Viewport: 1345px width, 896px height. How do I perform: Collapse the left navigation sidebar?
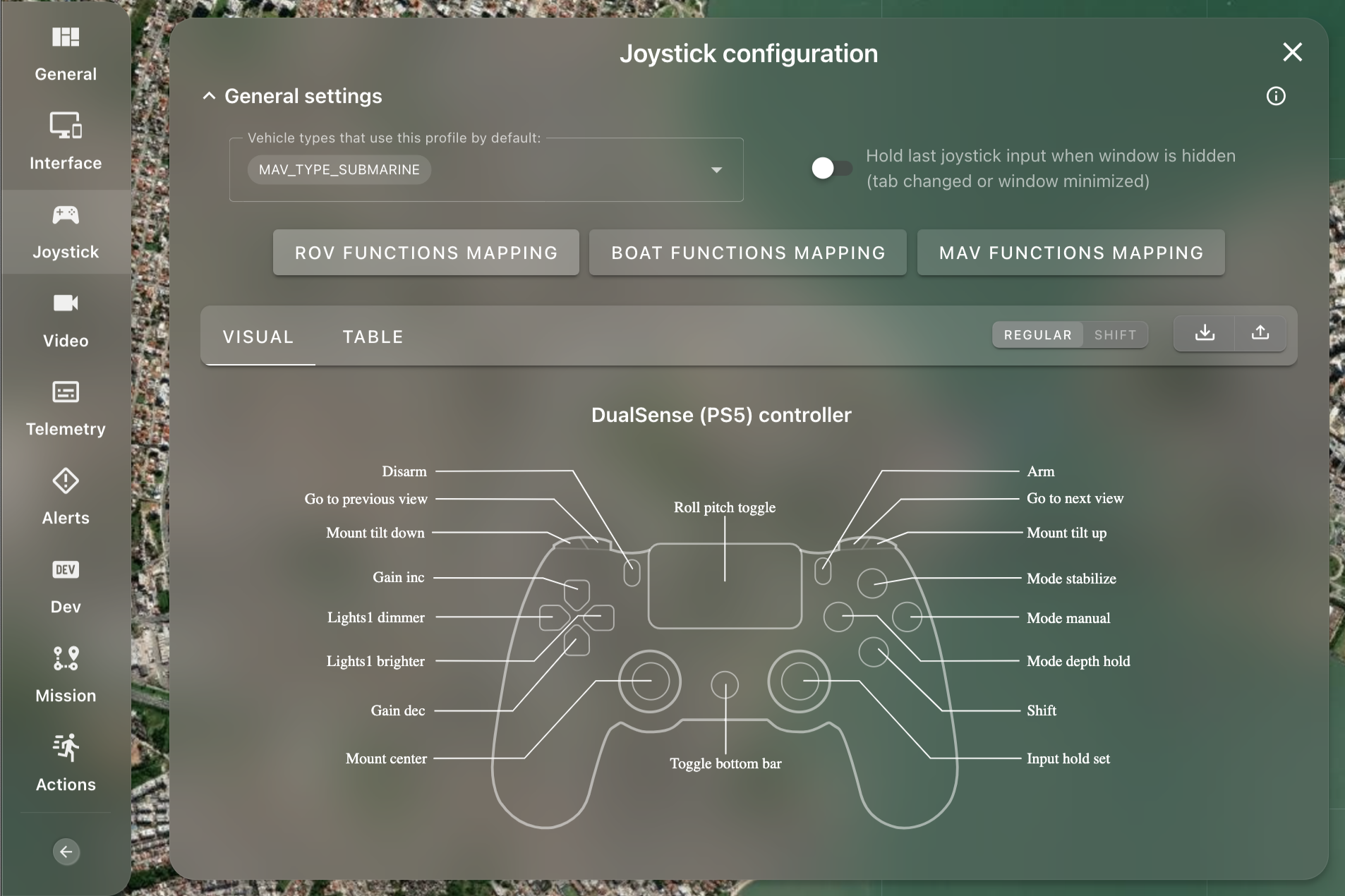click(x=66, y=852)
